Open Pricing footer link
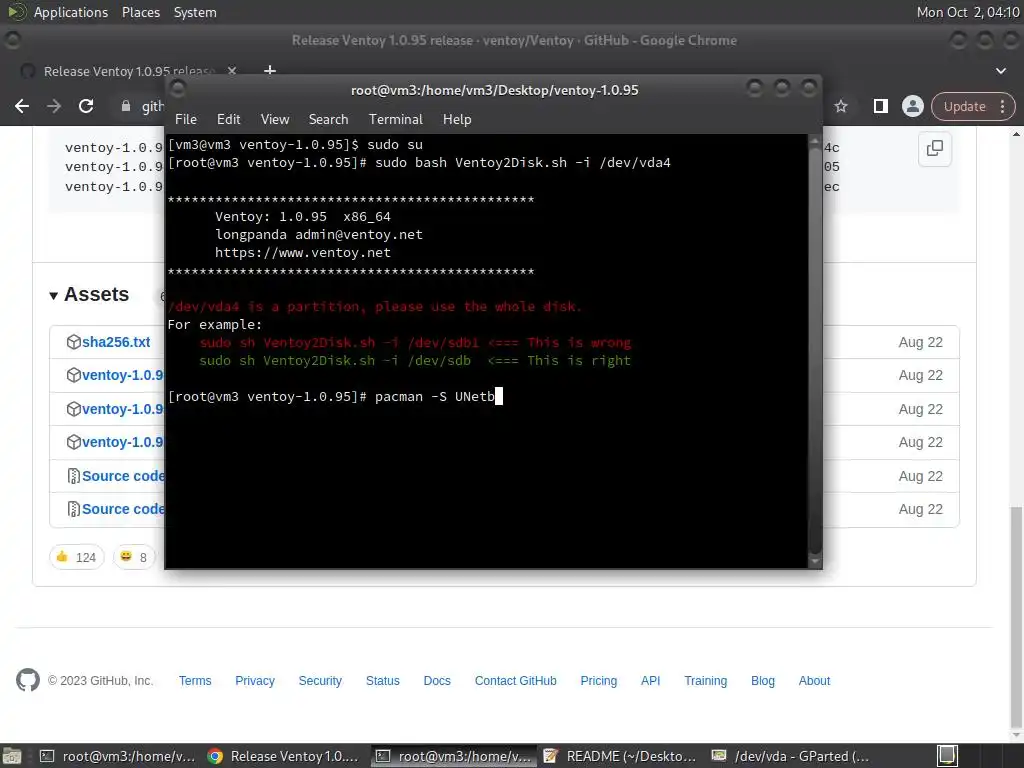The width and height of the screenshot is (1024, 768). click(x=599, y=680)
